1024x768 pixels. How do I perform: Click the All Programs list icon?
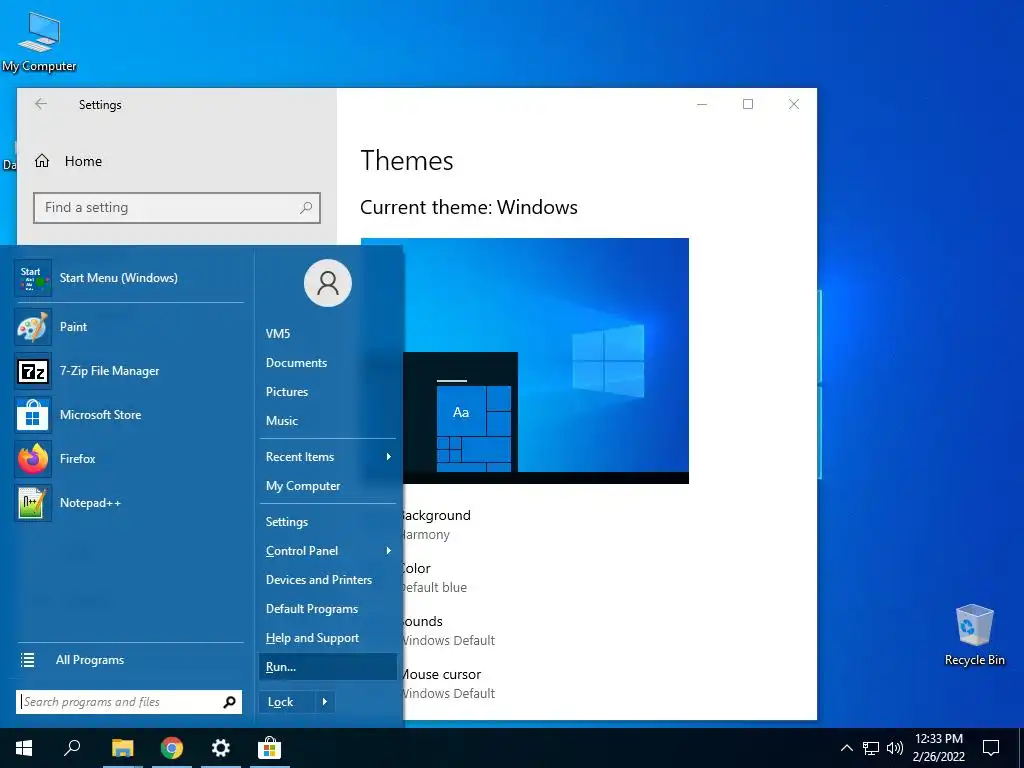coord(27,660)
